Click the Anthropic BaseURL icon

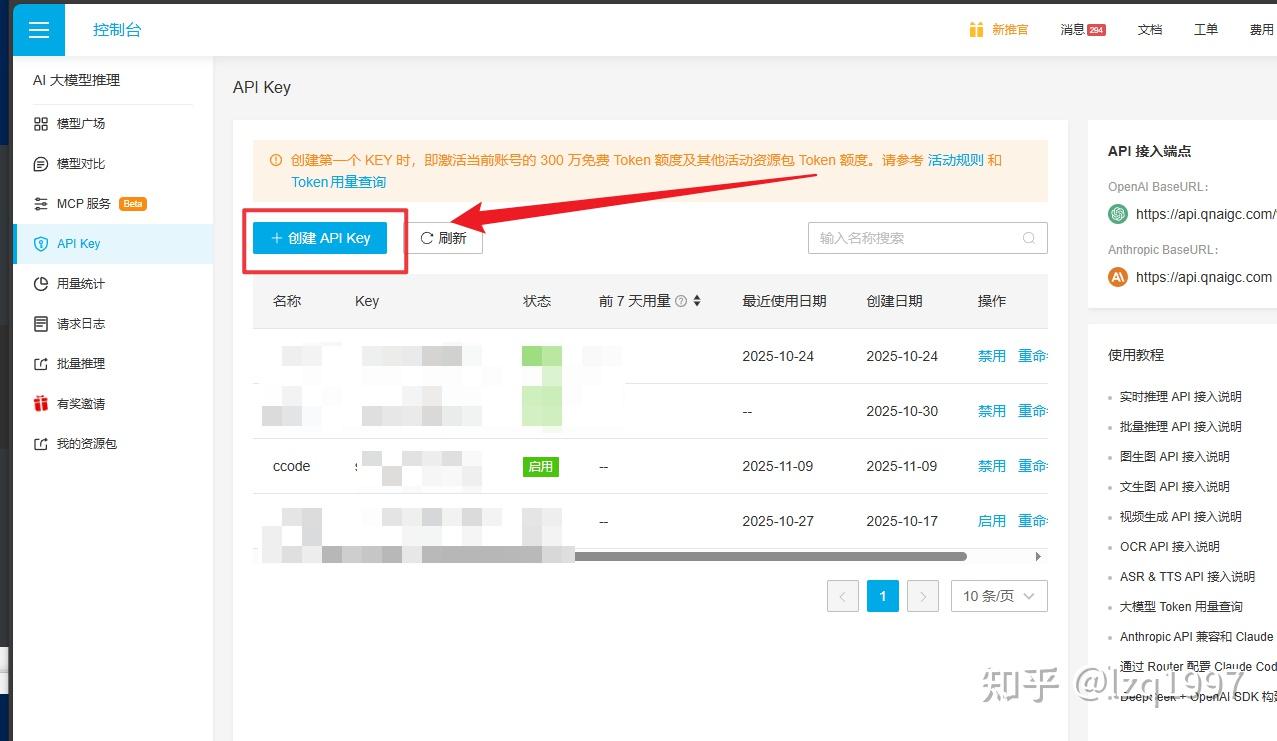(1118, 277)
